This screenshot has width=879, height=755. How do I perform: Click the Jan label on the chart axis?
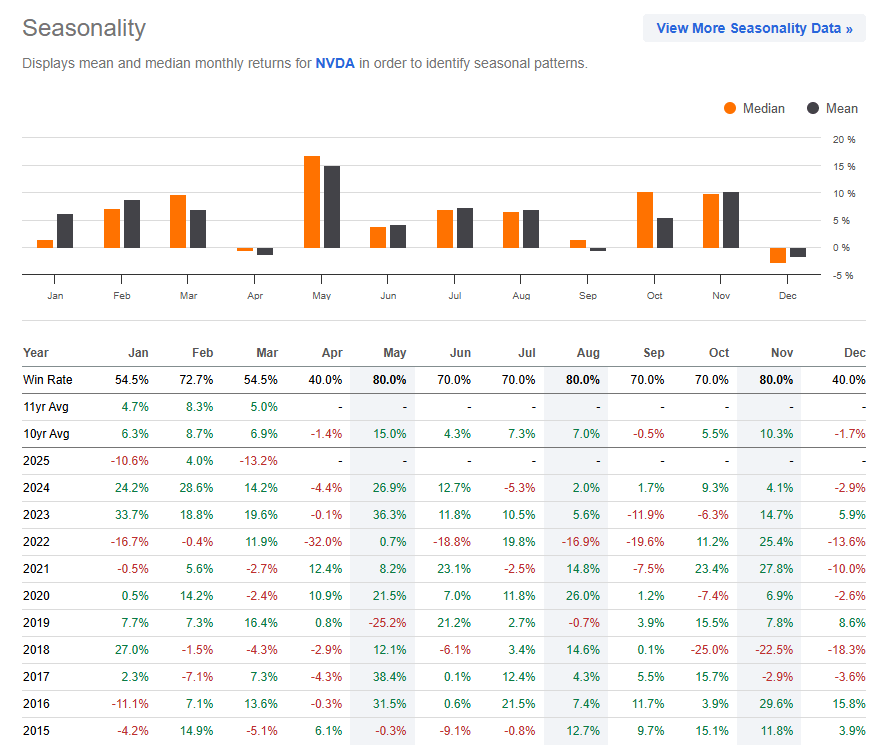(x=55, y=295)
